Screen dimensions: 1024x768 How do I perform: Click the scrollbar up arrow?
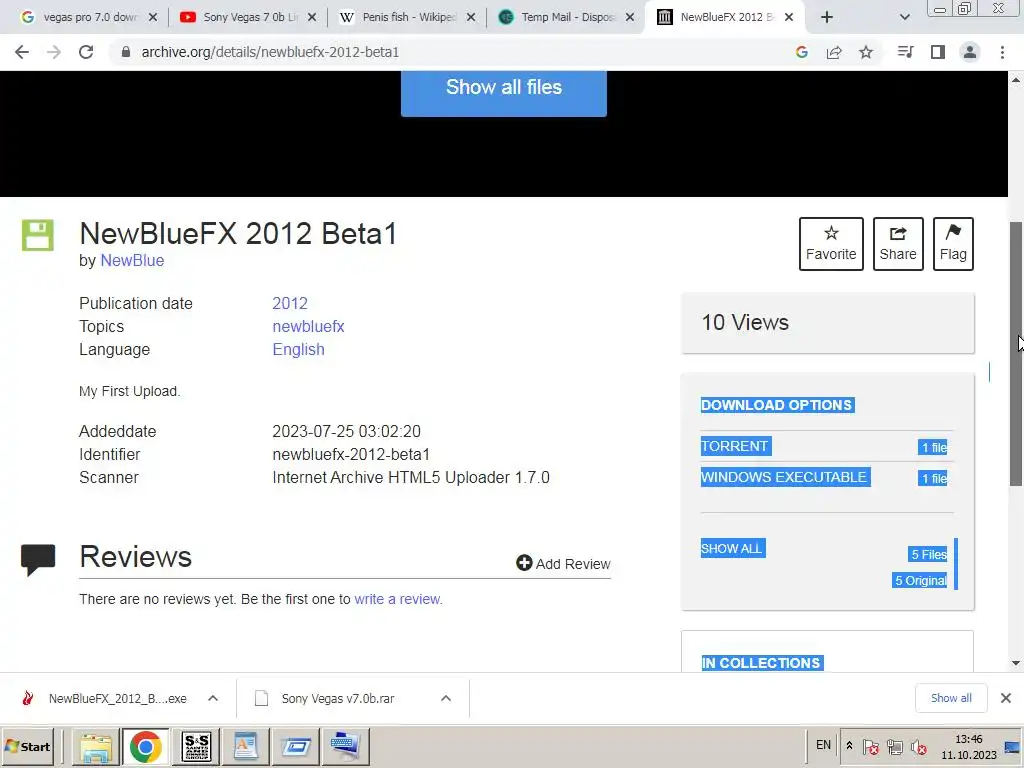[x=1016, y=80]
